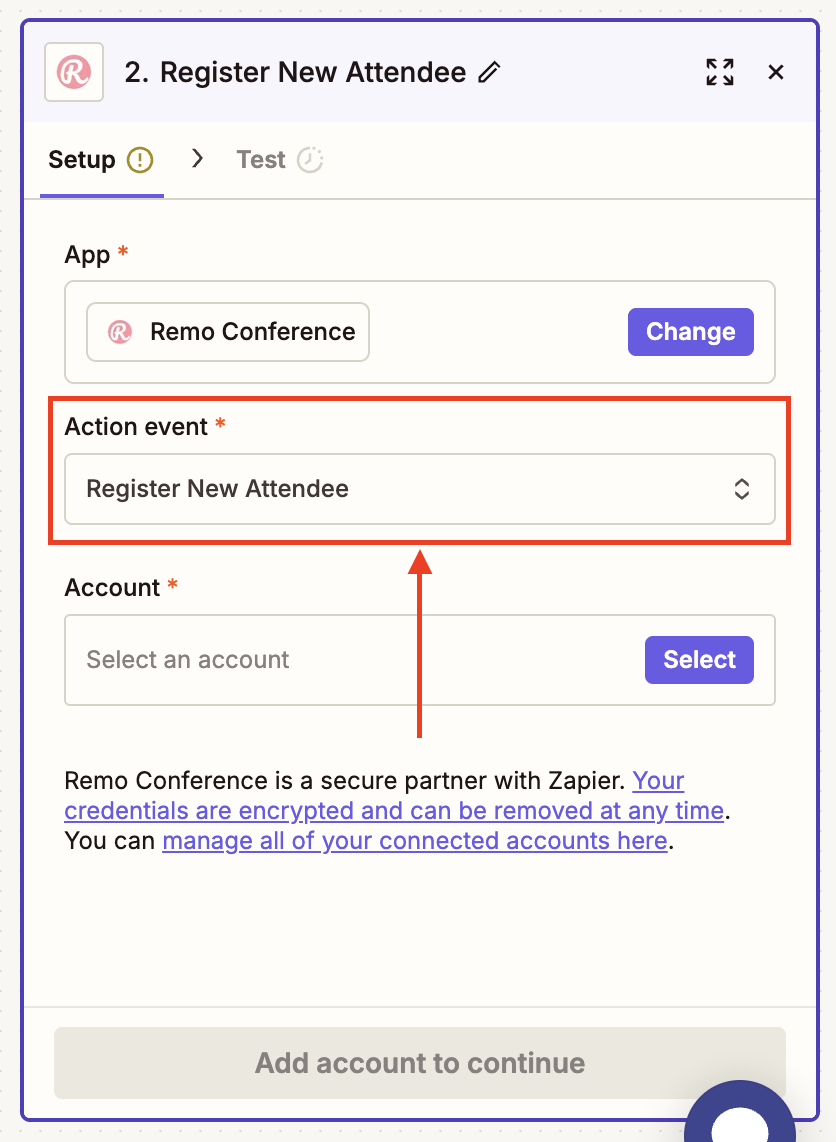Click the chevron between Setup and Test
This screenshot has height=1142, width=836.
[x=197, y=159]
